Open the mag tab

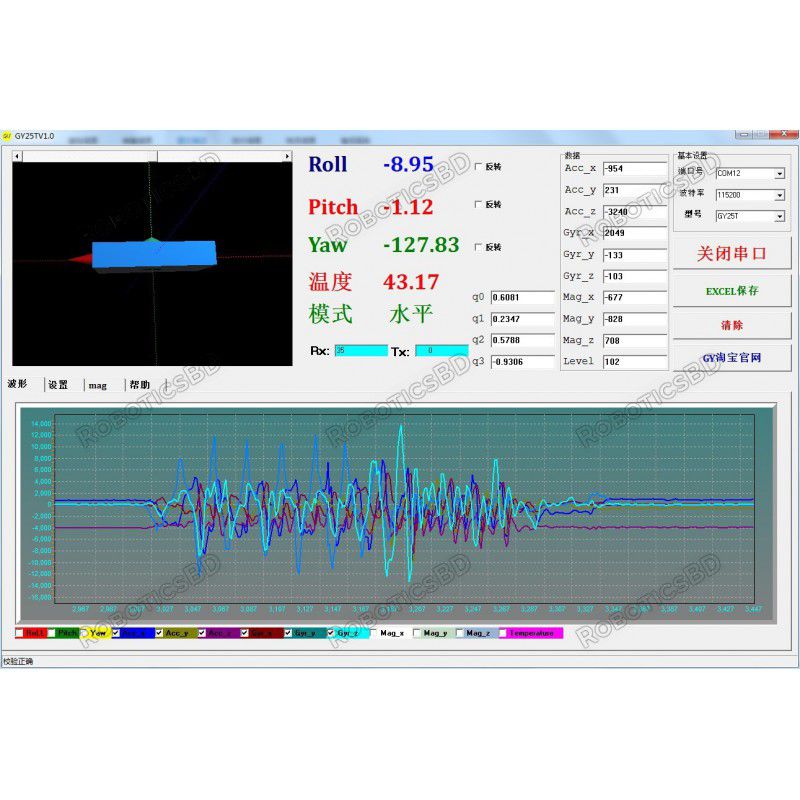pos(97,383)
